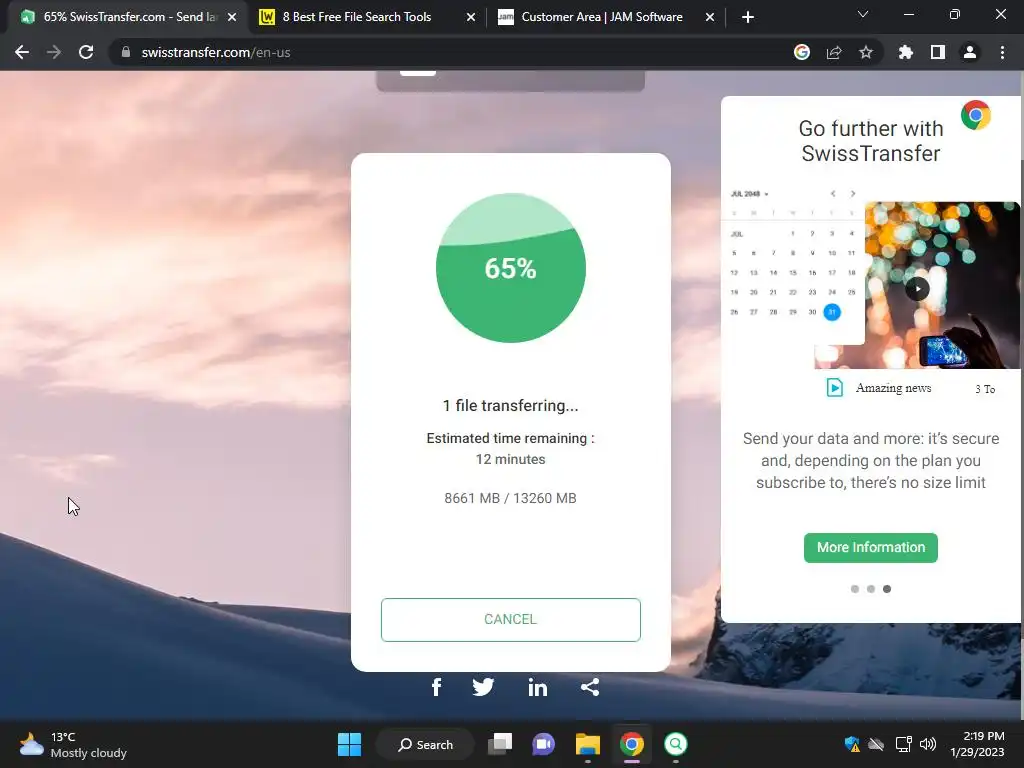The width and height of the screenshot is (1024, 768).
Task: Open a new browser tab
Action: (748, 17)
